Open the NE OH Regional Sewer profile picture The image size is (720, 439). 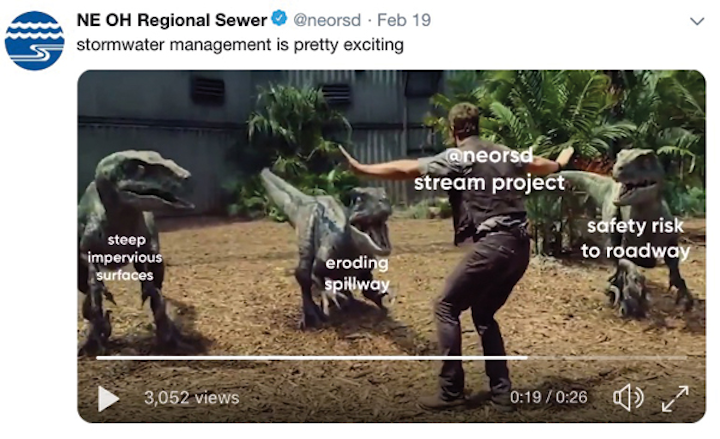tap(34, 41)
